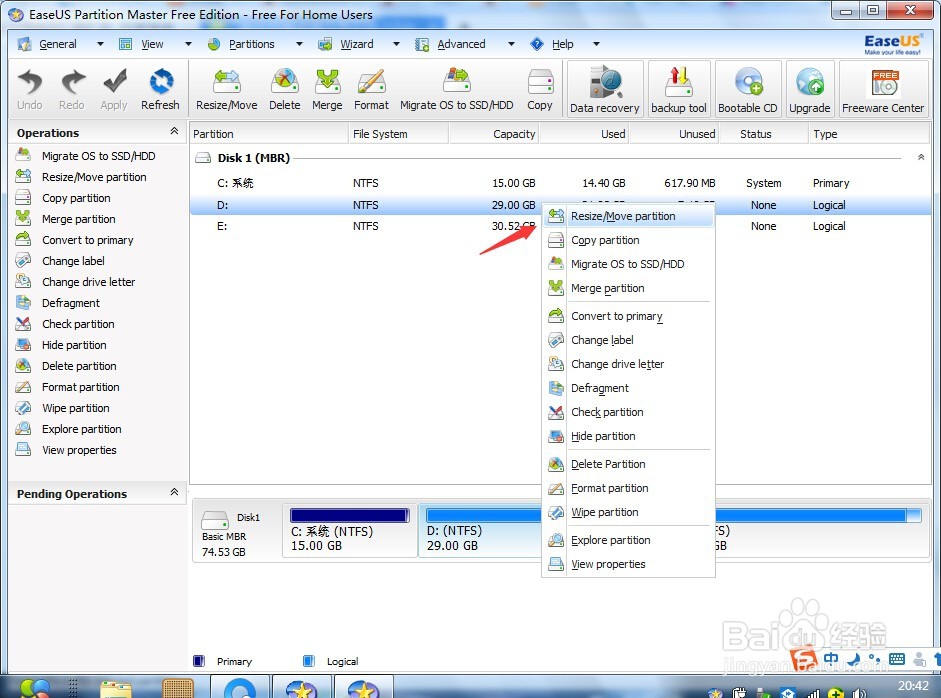Select Check partition in Operations sidebar
The image size is (941, 698).
click(x=78, y=323)
